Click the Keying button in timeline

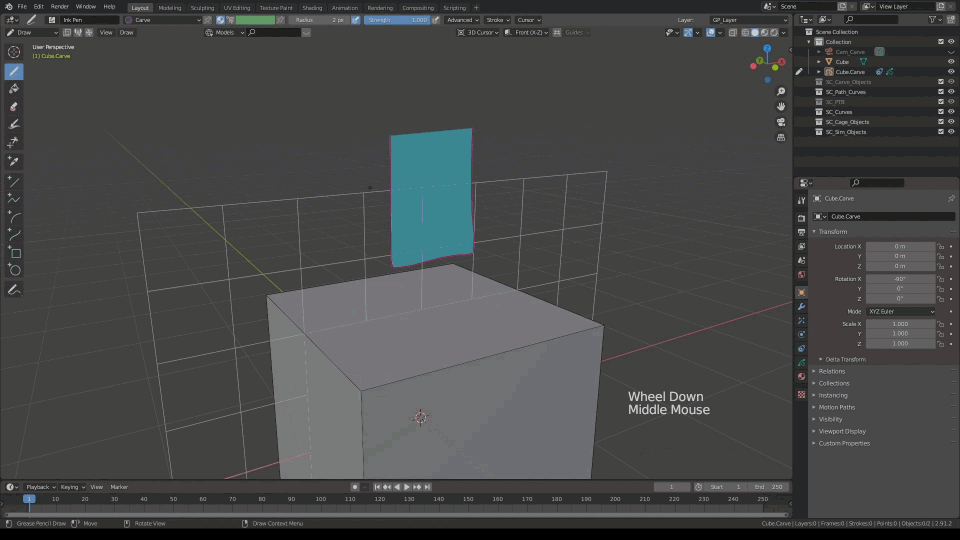[x=72, y=487]
